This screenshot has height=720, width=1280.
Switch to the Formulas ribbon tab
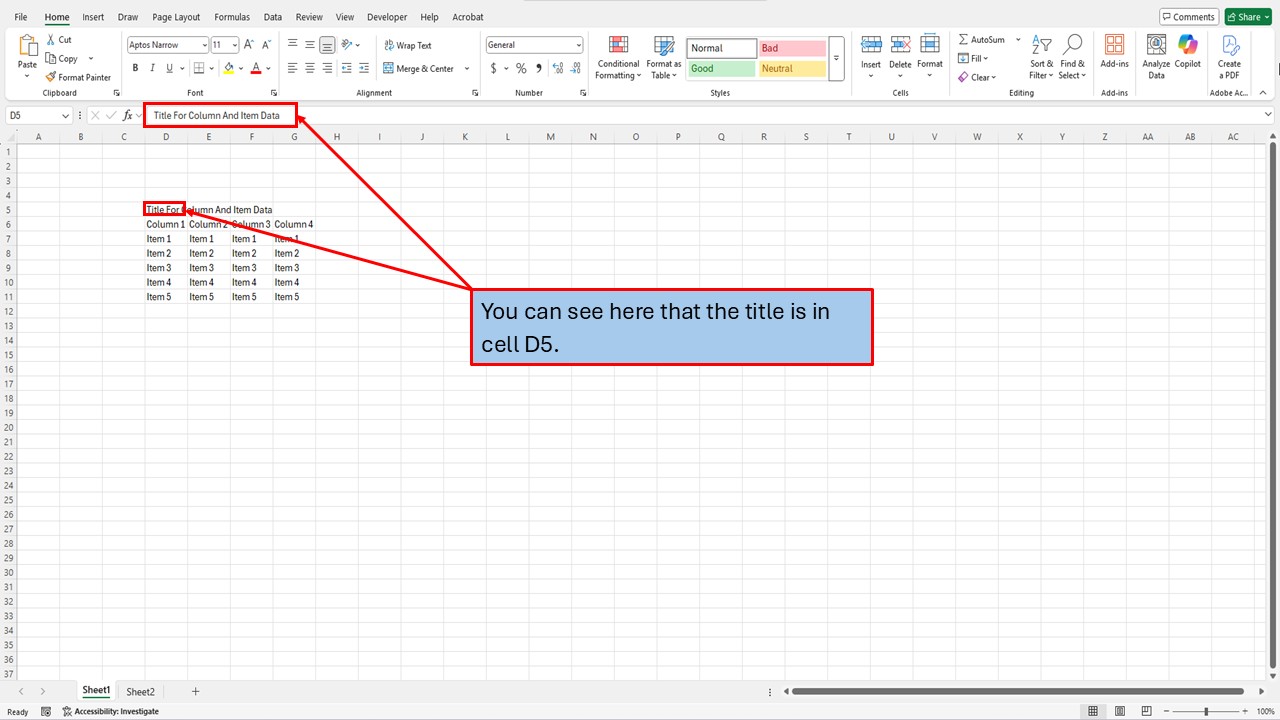pyautogui.click(x=231, y=16)
